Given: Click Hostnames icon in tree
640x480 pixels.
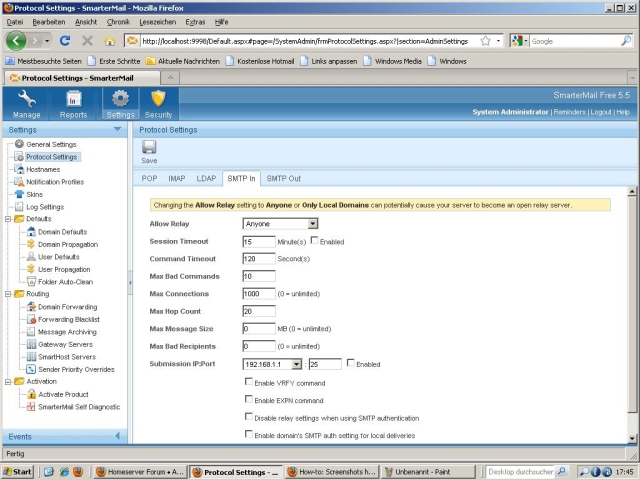Looking at the screenshot, I should tap(19, 169).
